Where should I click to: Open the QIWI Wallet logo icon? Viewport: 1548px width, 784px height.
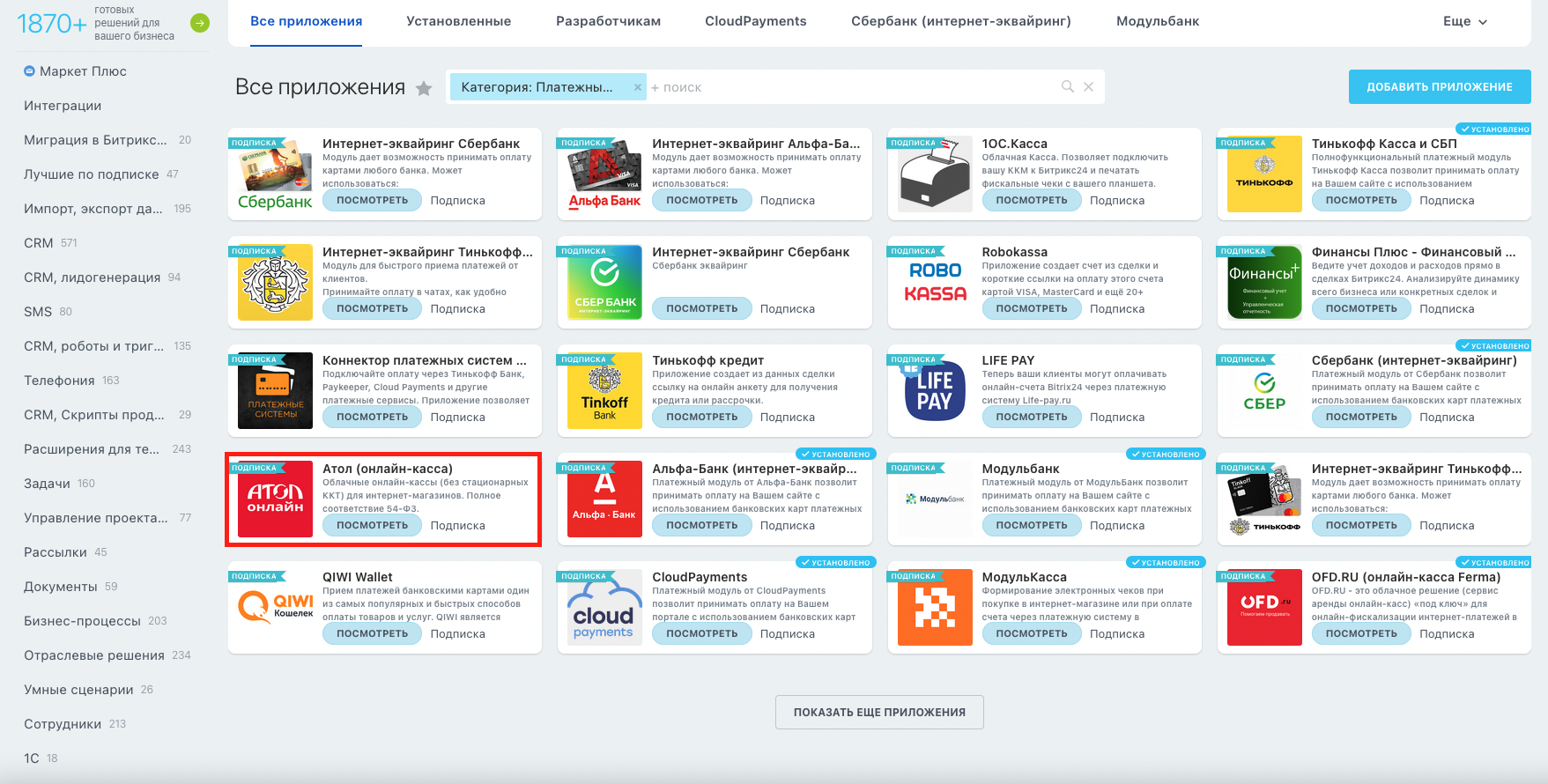coord(276,607)
